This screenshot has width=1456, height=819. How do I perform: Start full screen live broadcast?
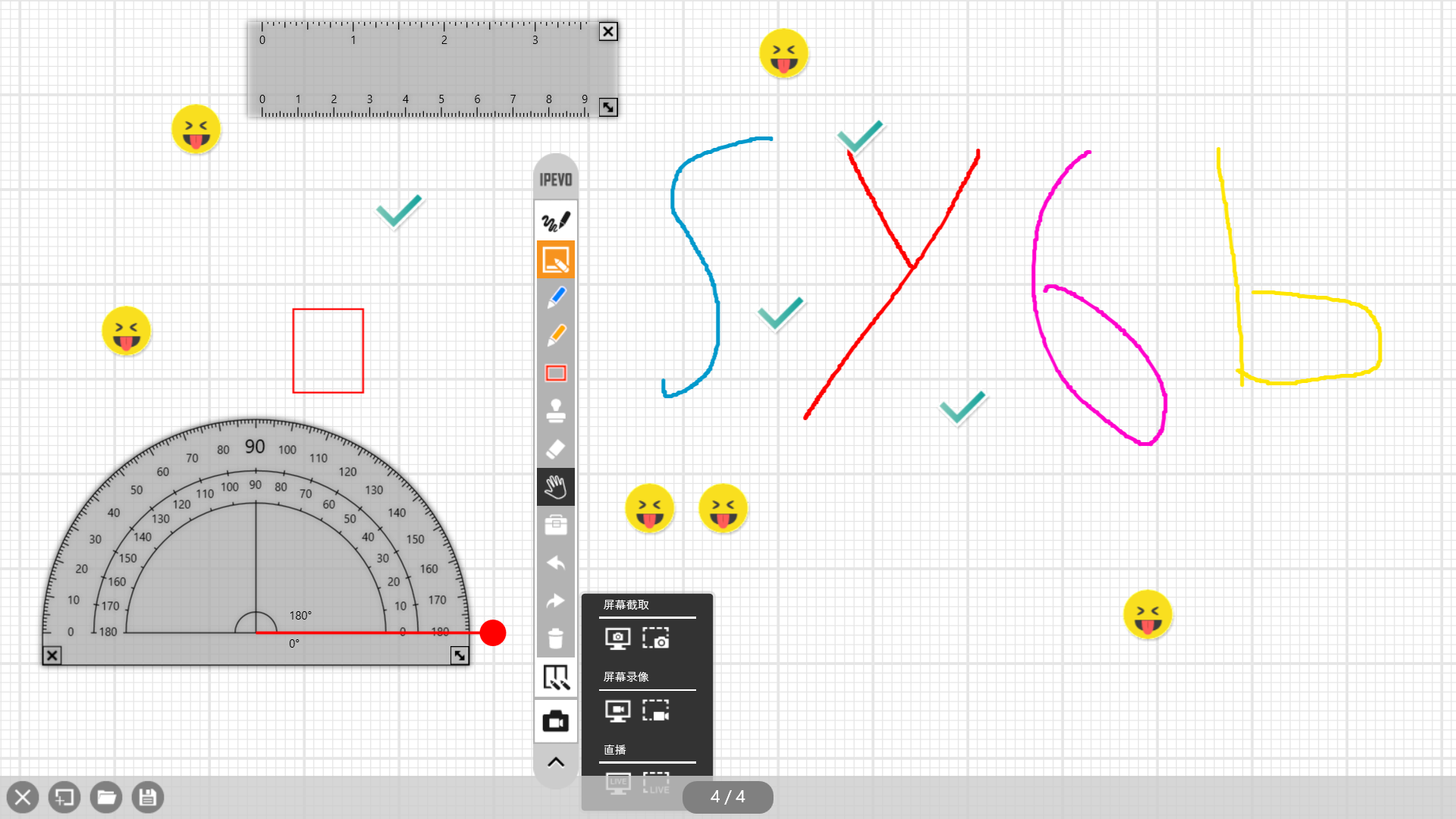click(x=618, y=783)
